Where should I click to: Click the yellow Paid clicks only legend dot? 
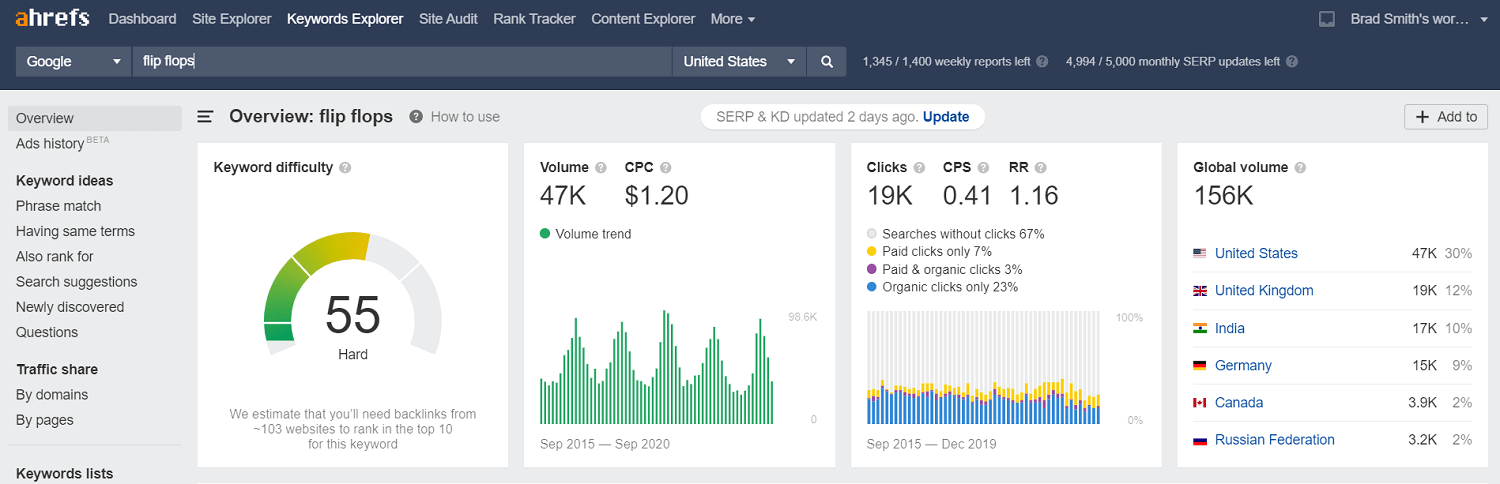click(x=872, y=252)
